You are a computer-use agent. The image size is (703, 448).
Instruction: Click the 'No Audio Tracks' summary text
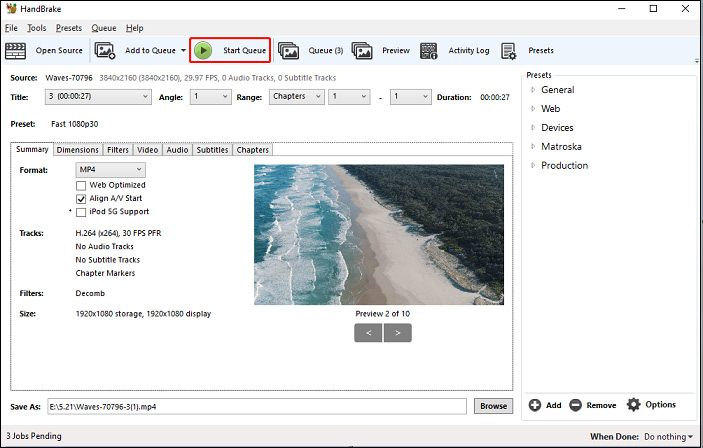(x=104, y=247)
